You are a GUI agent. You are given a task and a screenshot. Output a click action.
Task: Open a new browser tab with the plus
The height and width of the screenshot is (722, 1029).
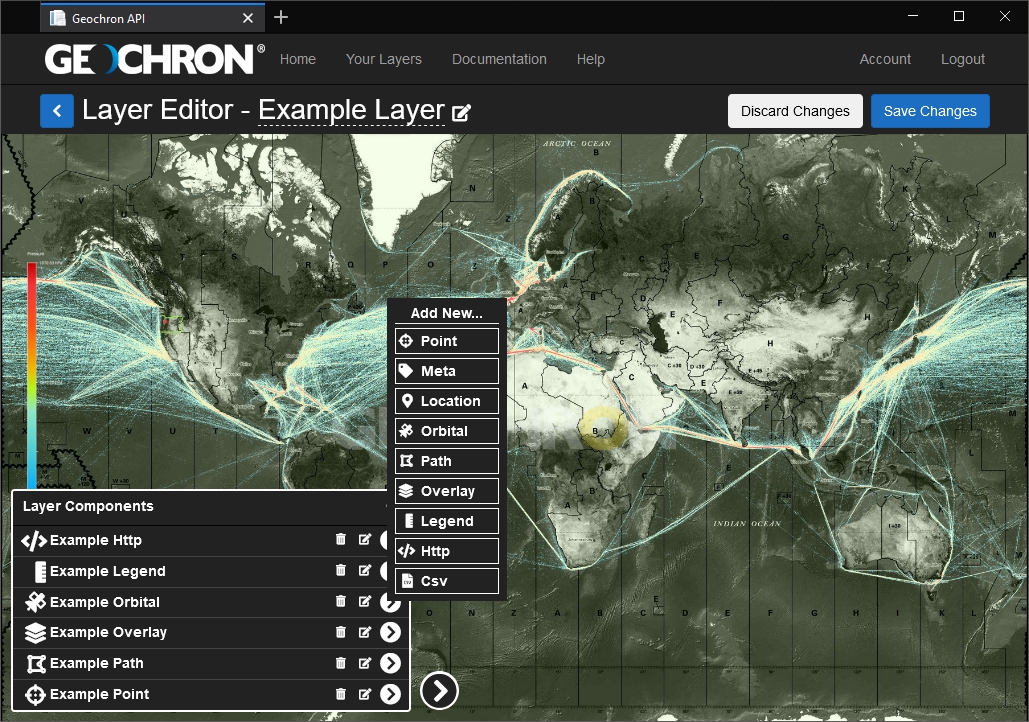click(x=281, y=18)
